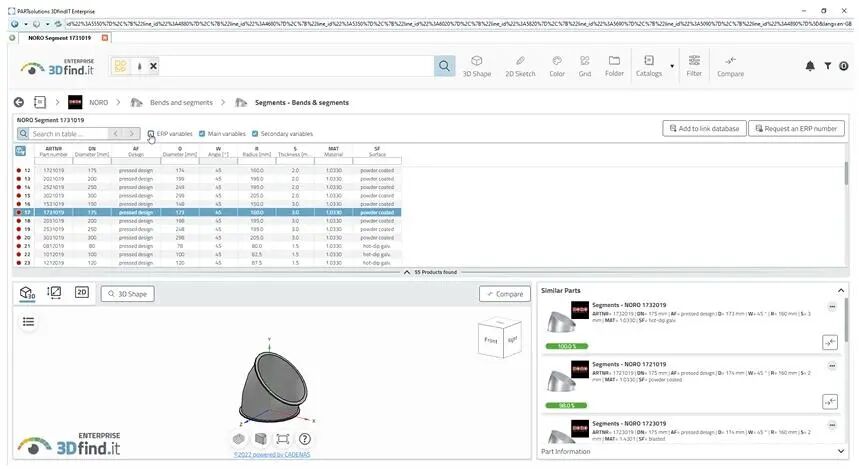Image resolution: width=859 pixels, height=469 pixels.
Task: Clear the search with the X icon
Action: coord(153,66)
